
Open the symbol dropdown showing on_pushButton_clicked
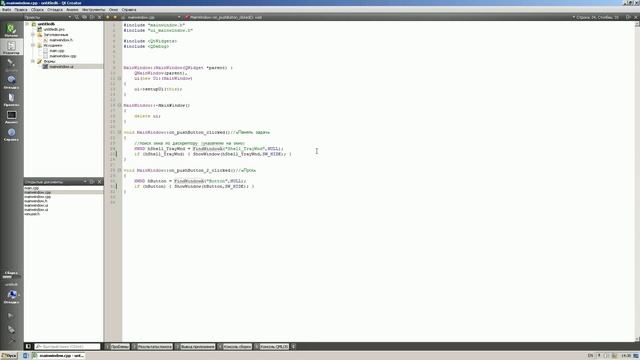coord(224,17)
